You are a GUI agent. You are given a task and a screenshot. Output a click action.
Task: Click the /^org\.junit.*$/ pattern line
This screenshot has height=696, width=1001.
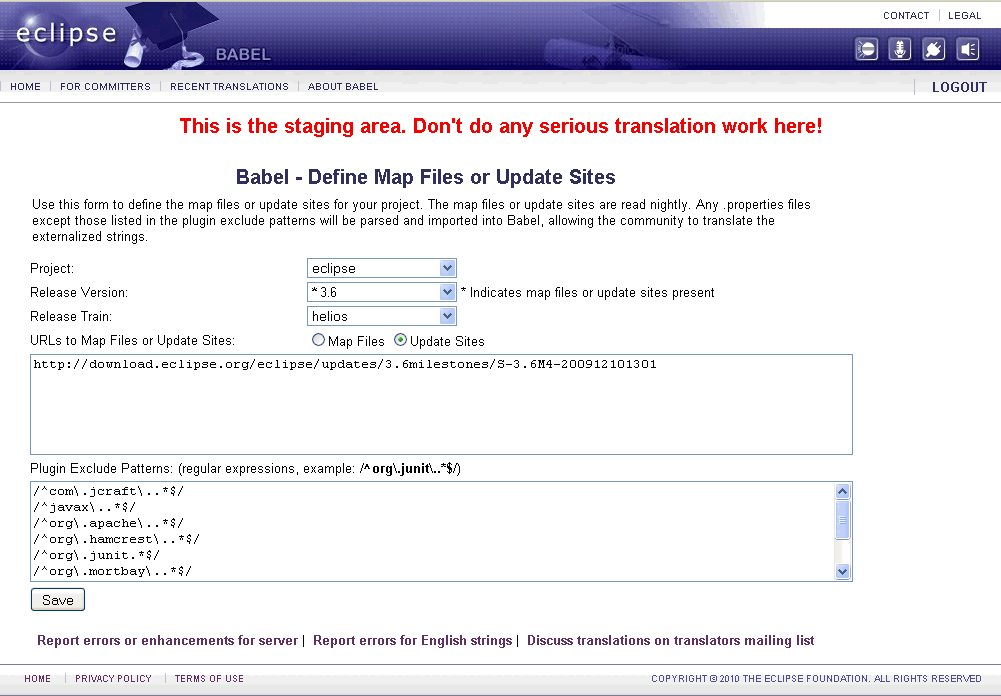coord(96,555)
